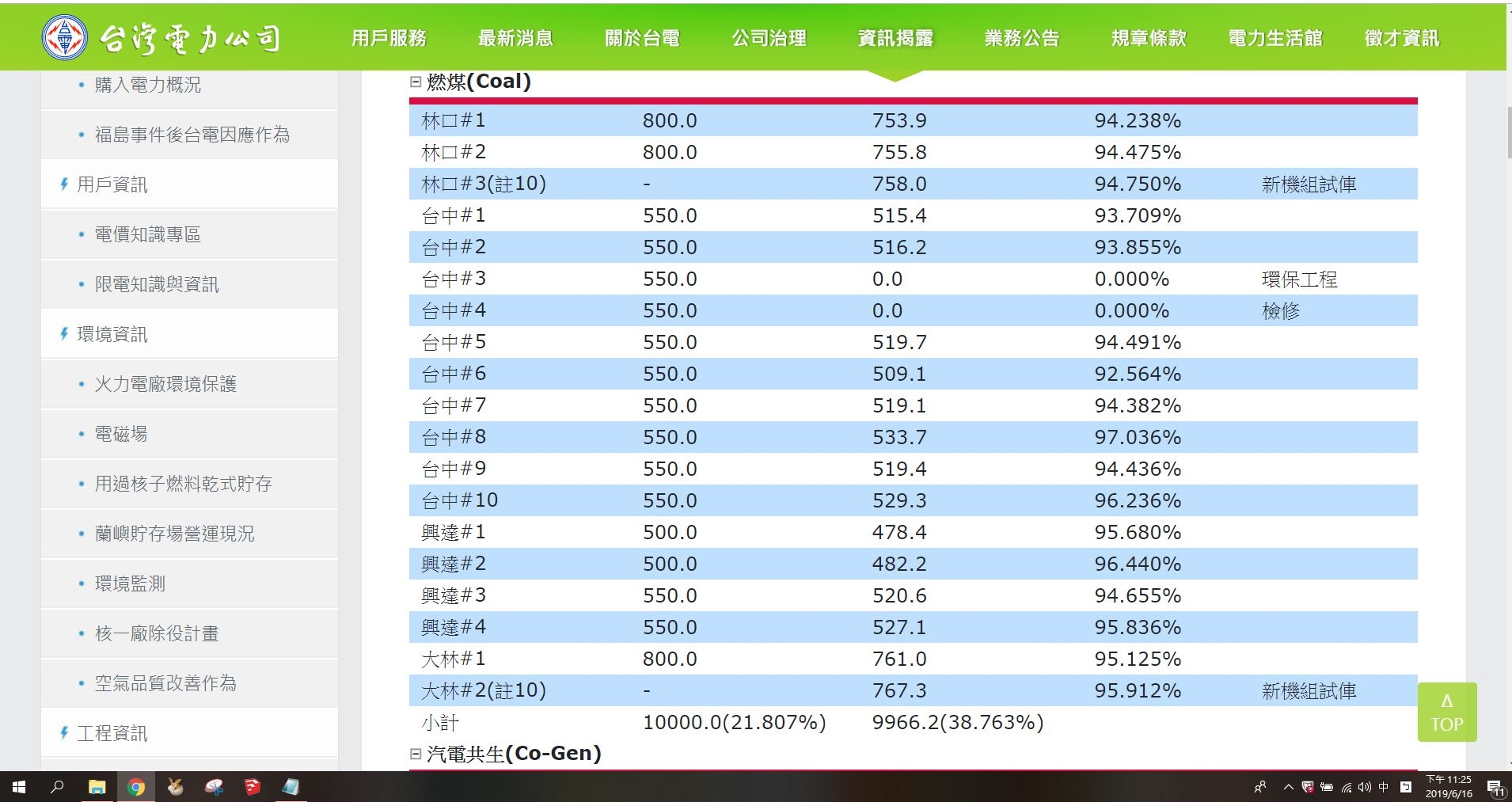The image size is (1512, 802).
Task: Click the 環保工程 remark for 台中#3
Action: click(1299, 279)
